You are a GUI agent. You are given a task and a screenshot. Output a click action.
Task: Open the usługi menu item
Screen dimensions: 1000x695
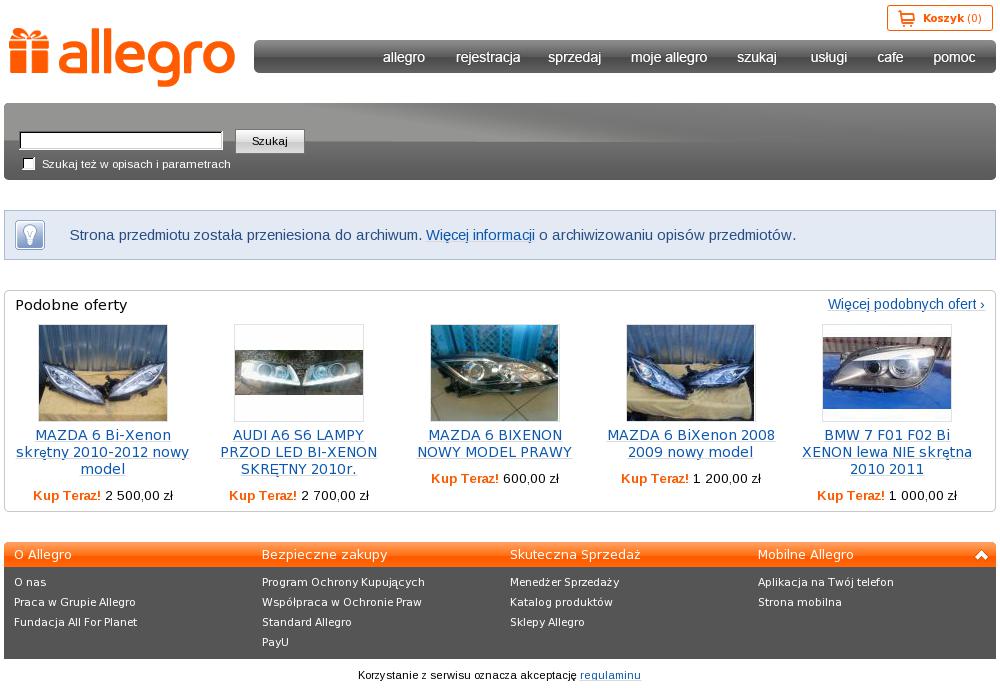828,57
